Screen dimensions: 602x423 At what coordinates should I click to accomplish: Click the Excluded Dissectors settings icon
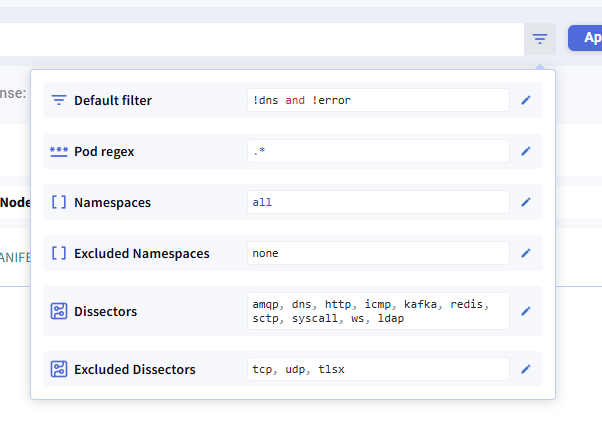pyautogui.click(x=59, y=369)
